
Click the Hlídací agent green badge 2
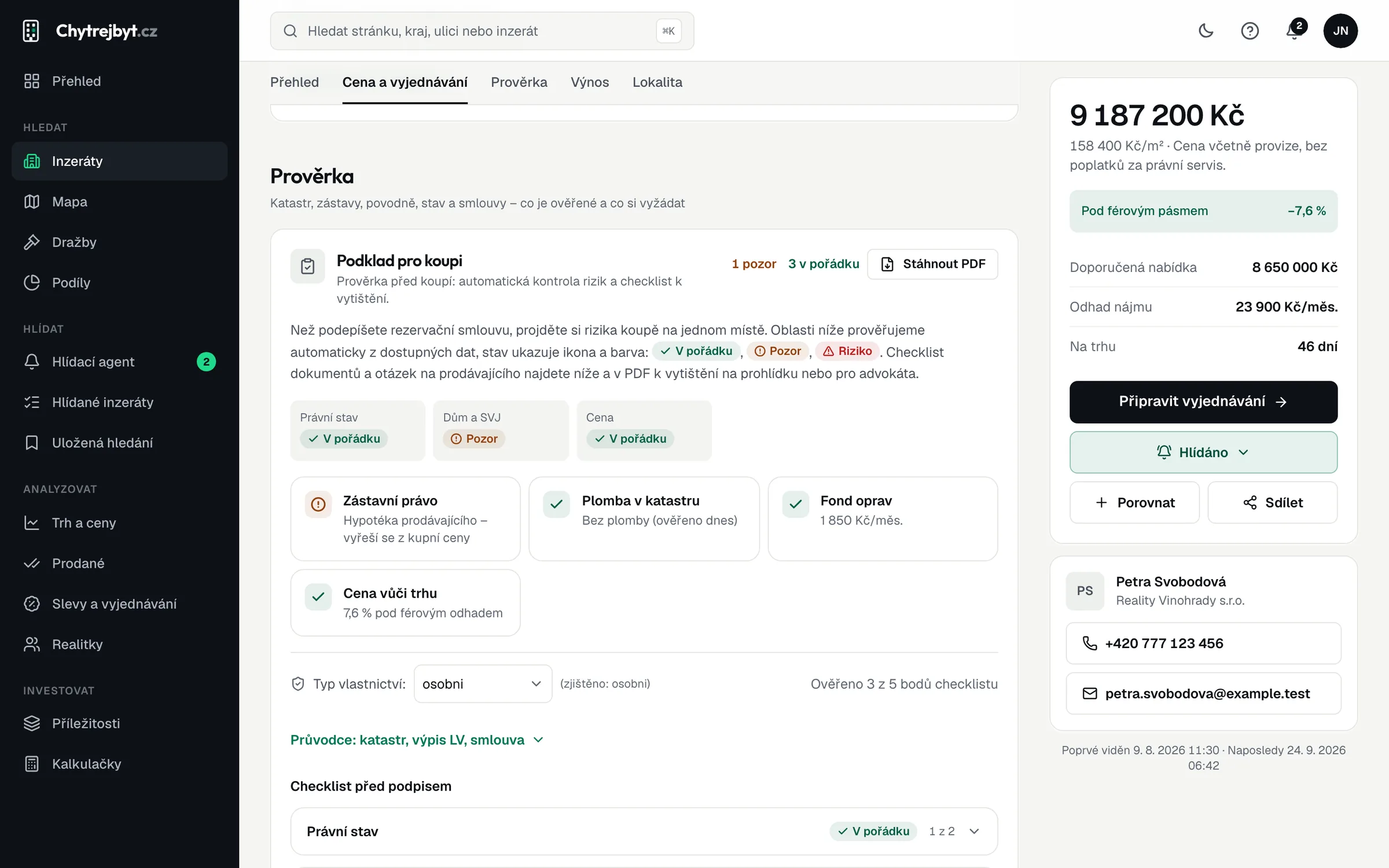[206, 362]
